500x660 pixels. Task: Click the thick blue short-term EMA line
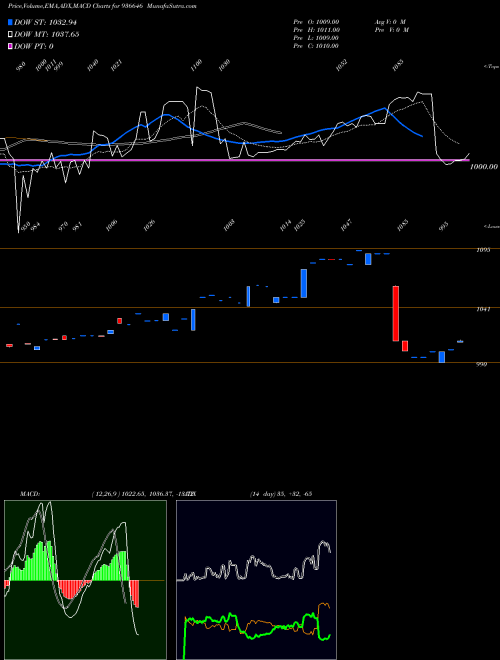[x=210, y=135]
